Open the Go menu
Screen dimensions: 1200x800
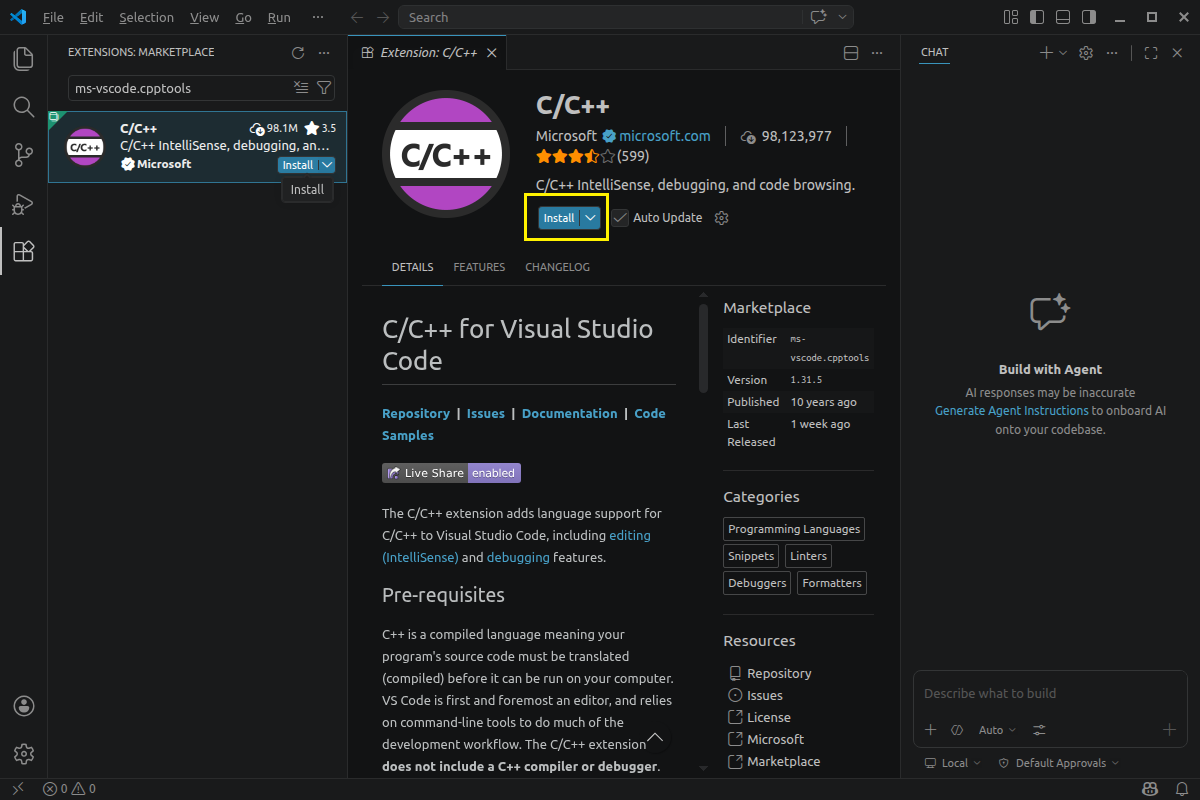click(244, 17)
